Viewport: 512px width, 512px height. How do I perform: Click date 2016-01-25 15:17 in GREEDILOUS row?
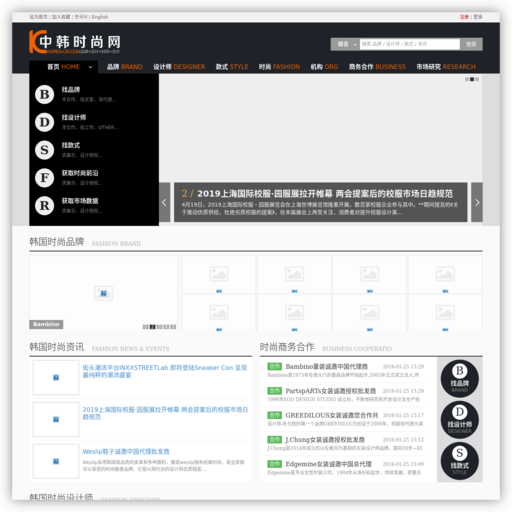(x=403, y=415)
